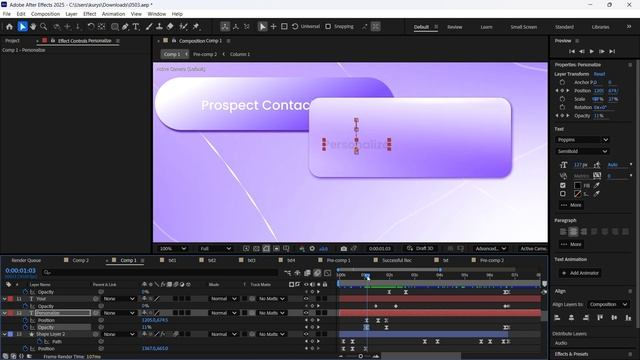Viewport: 640px width, 360px height.
Task: Select the Puppet Pin tool
Action: click(x=196, y=27)
